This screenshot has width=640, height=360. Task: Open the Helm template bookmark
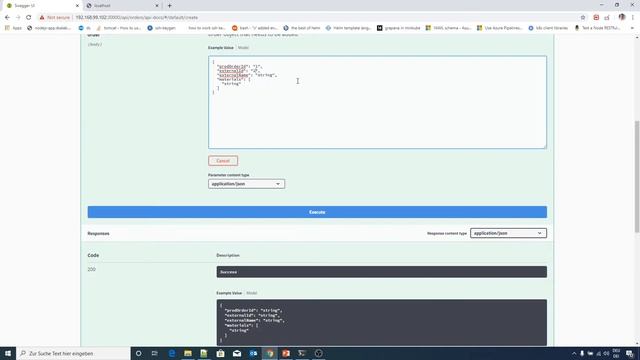pyautogui.click(x=348, y=28)
